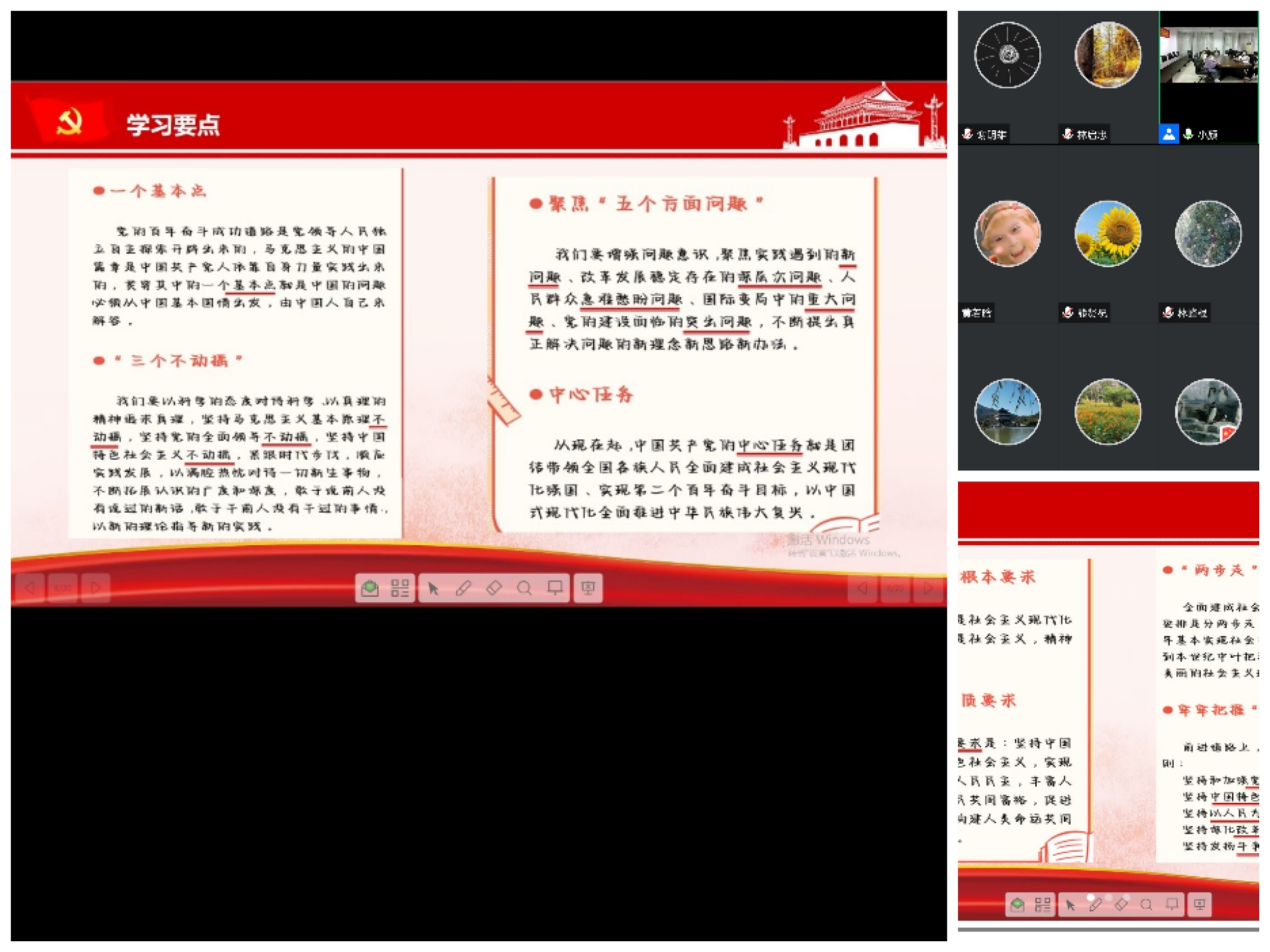
Task: Go back using bottom-right previous arrow
Action: pos(863,588)
